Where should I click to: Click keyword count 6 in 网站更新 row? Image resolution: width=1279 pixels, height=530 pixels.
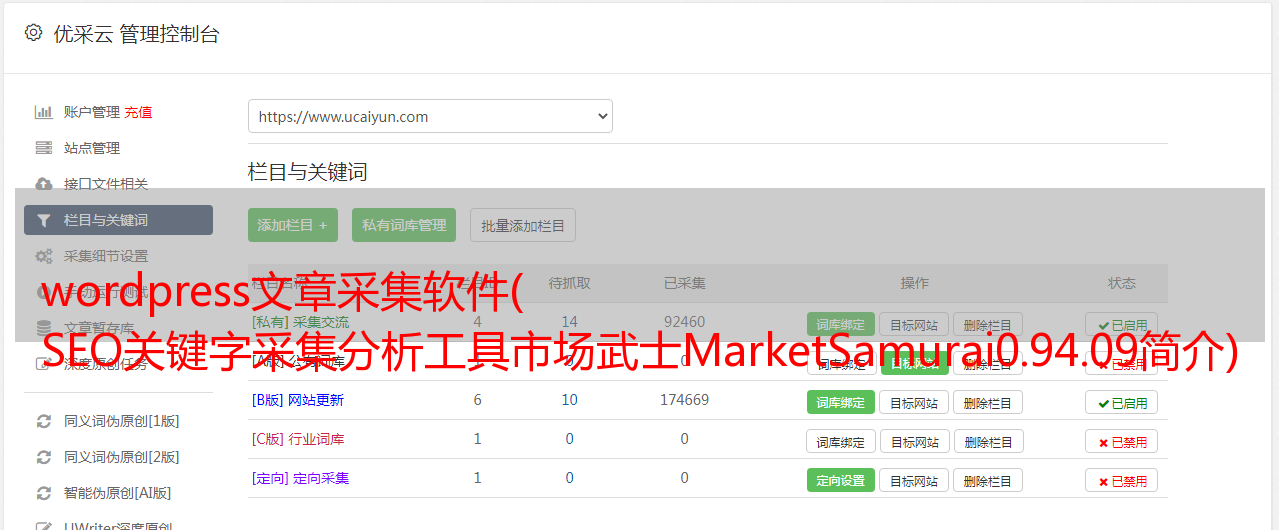coord(477,400)
